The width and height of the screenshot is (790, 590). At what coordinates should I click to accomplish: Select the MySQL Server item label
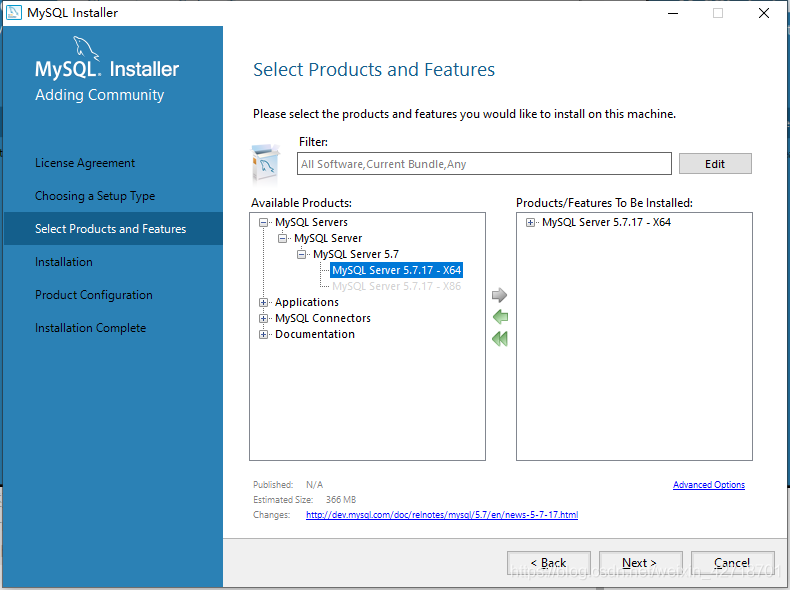(328, 238)
